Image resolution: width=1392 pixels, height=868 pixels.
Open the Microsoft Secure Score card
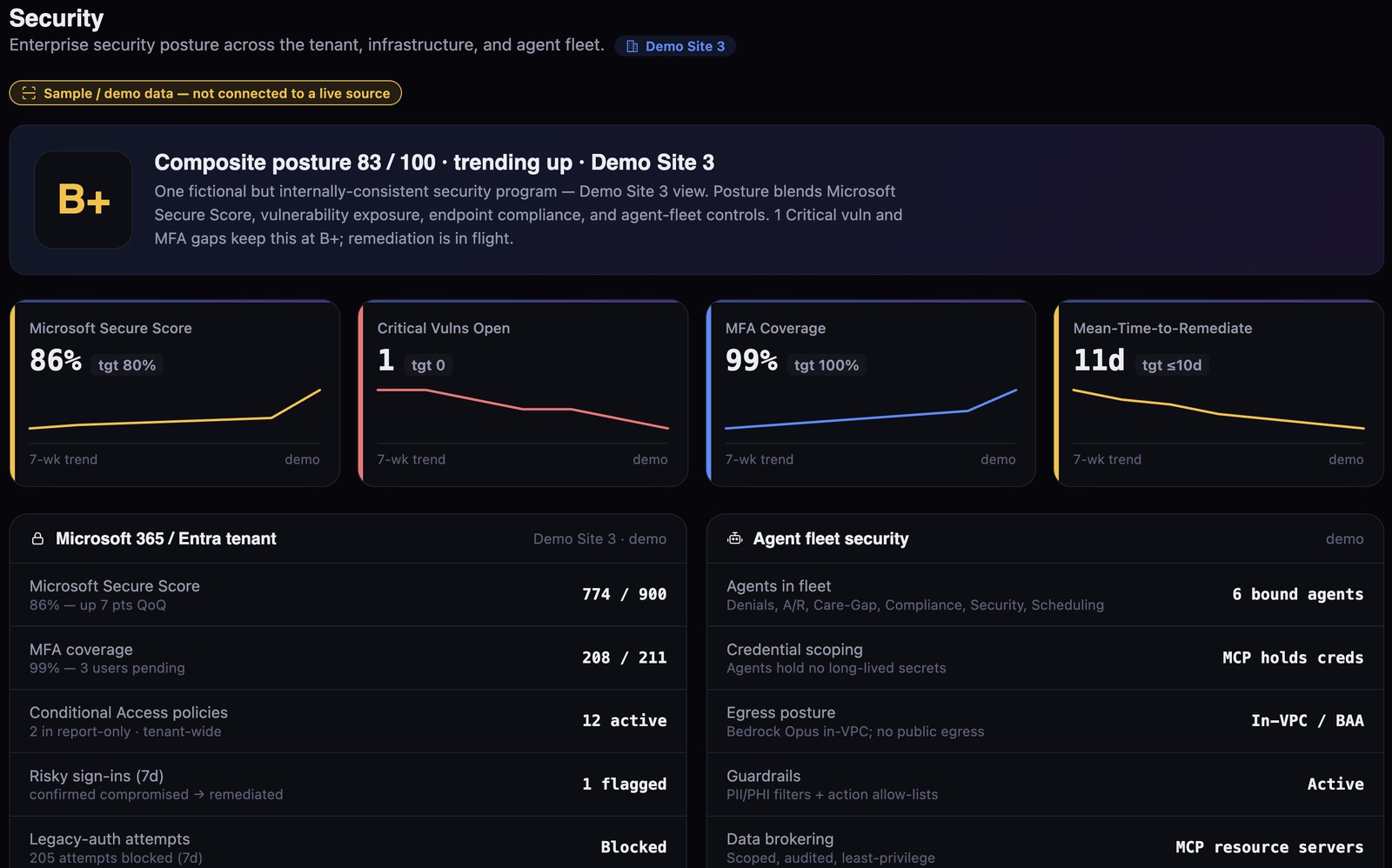tap(175, 393)
